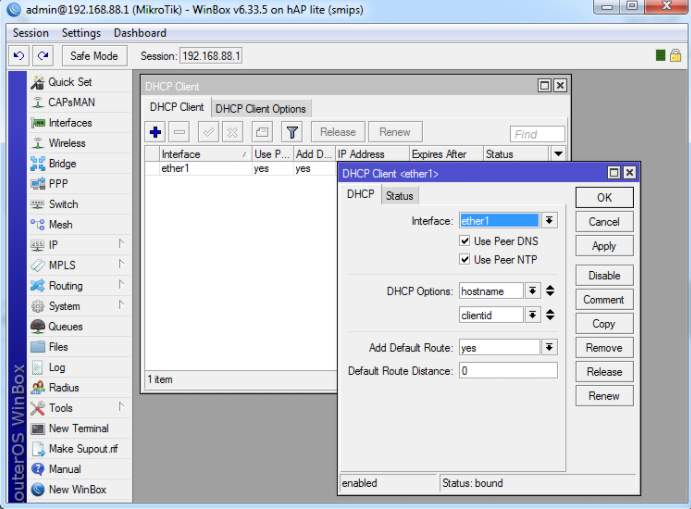Add new DHCP client with plus icon
Image resolution: width=691 pixels, height=509 pixels.
tap(155, 132)
